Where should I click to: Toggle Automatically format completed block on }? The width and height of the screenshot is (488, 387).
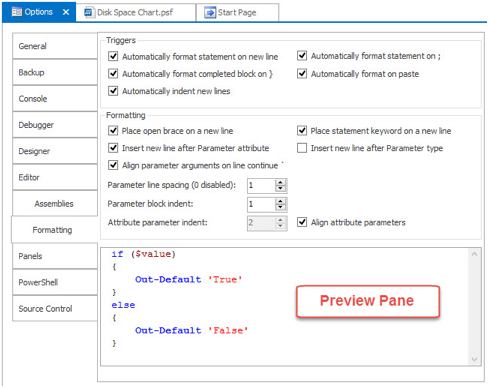(113, 73)
